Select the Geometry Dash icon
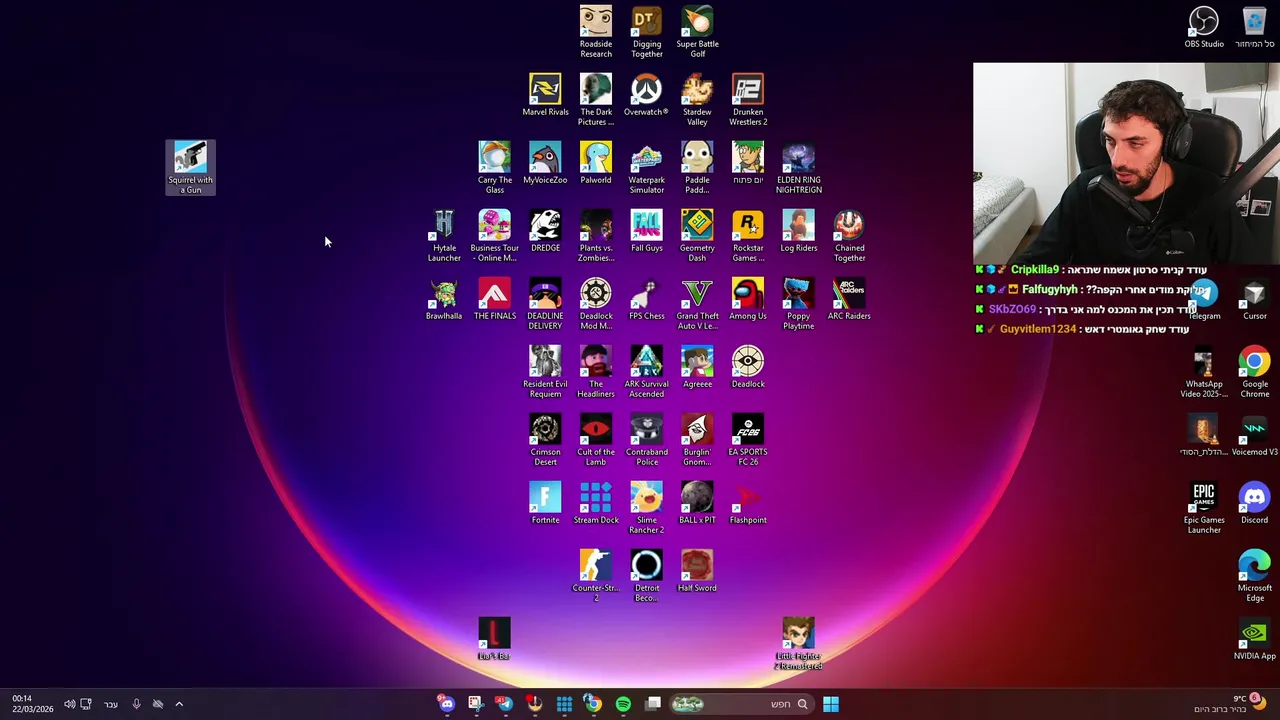 697,236
